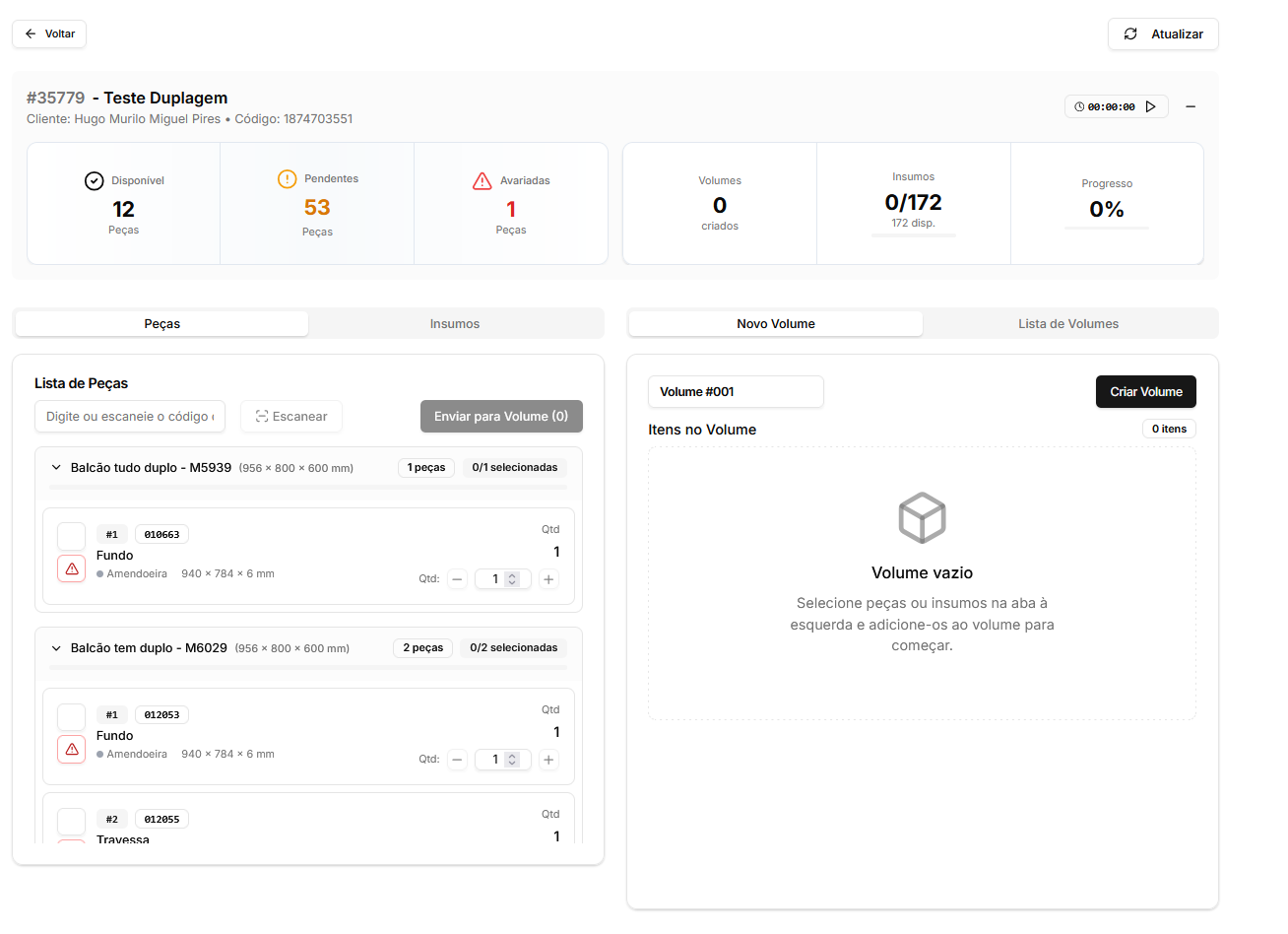This screenshot has height=934, width=1288.
Task: Click the minus icon beside the timer
Action: coord(1191,106)
